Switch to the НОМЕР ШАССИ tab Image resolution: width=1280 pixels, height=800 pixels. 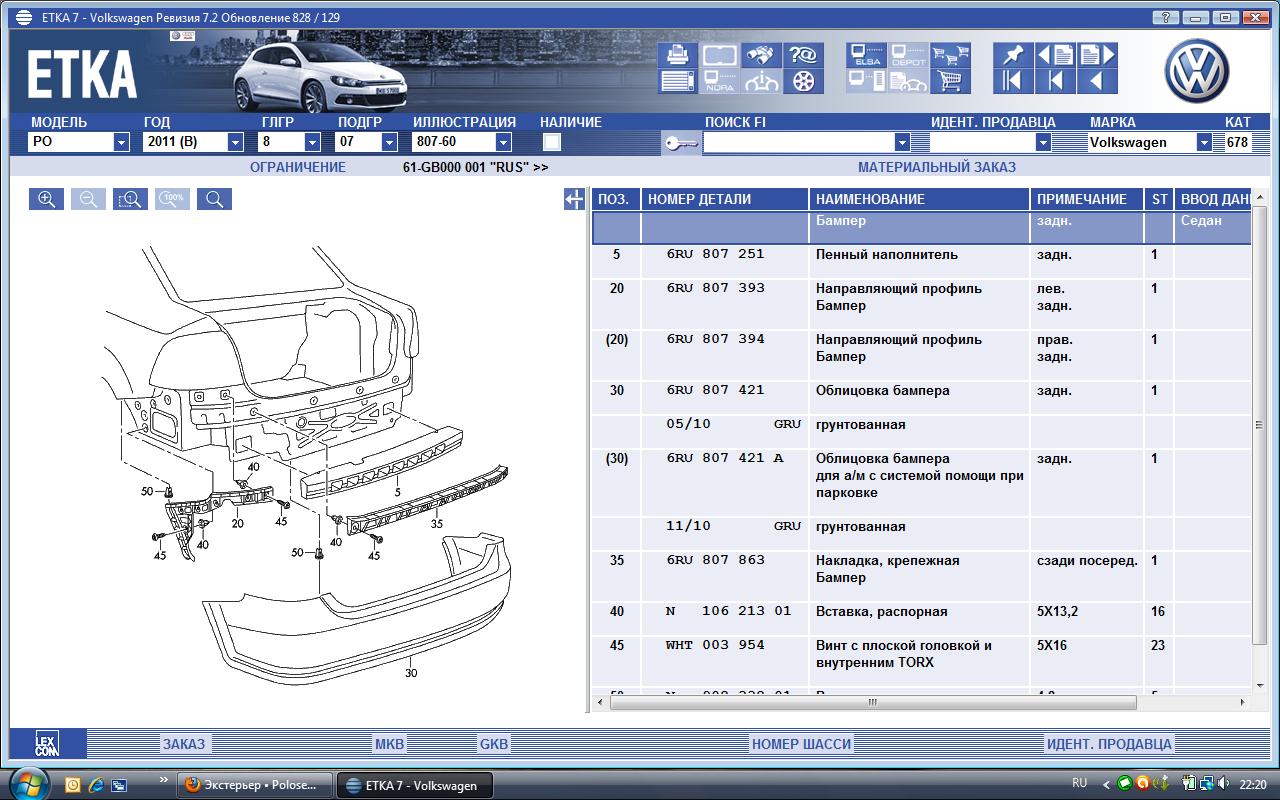tap(801, 744)
